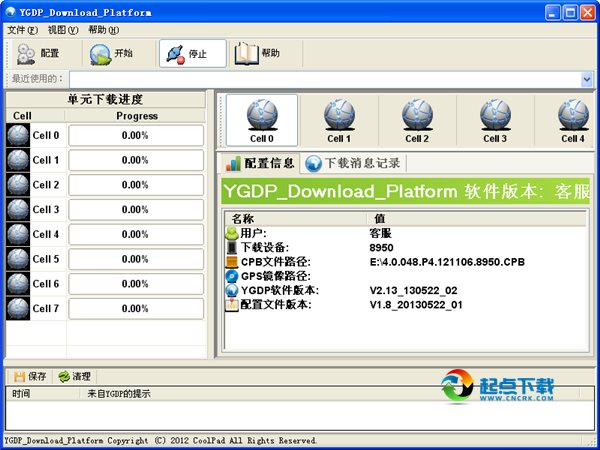Image resolution: width=600 pixels, height=450 pixels.
Task: Click Cell 4 globe icon in progress list
Action: click(18, 234)
